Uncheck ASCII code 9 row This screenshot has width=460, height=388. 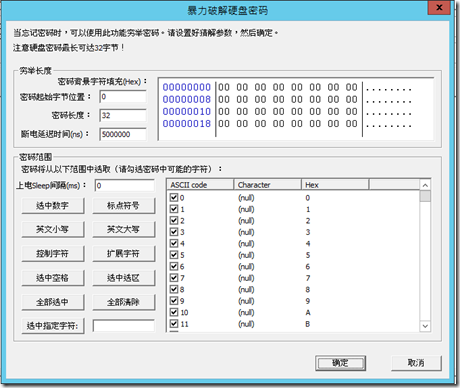click(x=174, y=301)
